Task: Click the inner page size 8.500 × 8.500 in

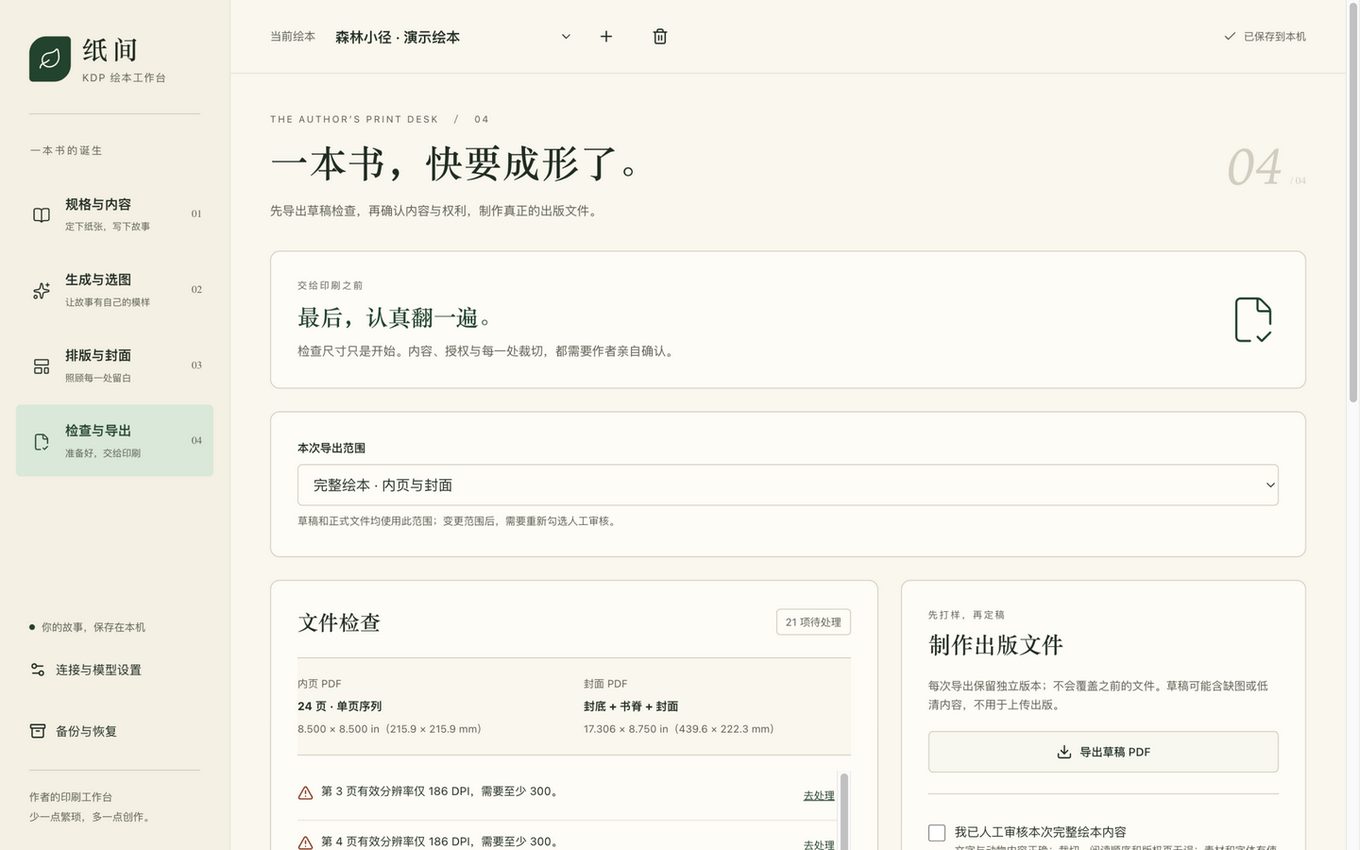Action: [390, 729]
